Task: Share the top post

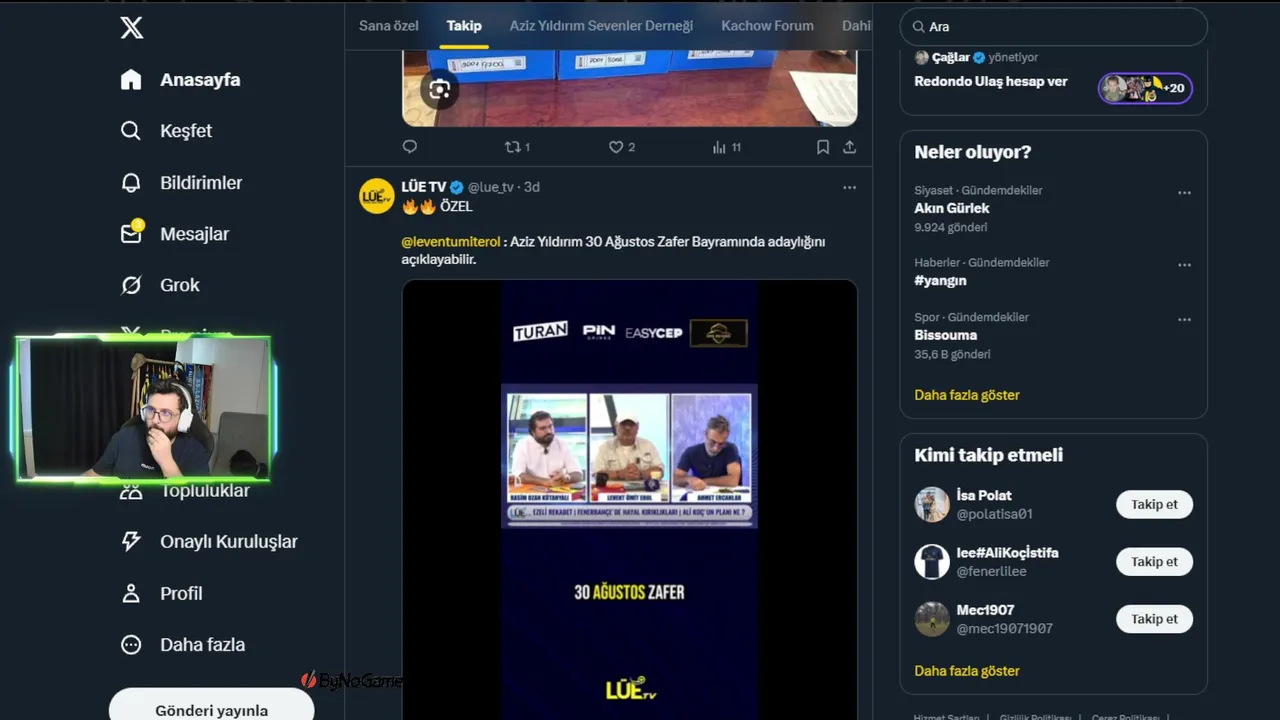Action: tap(849, 147)
